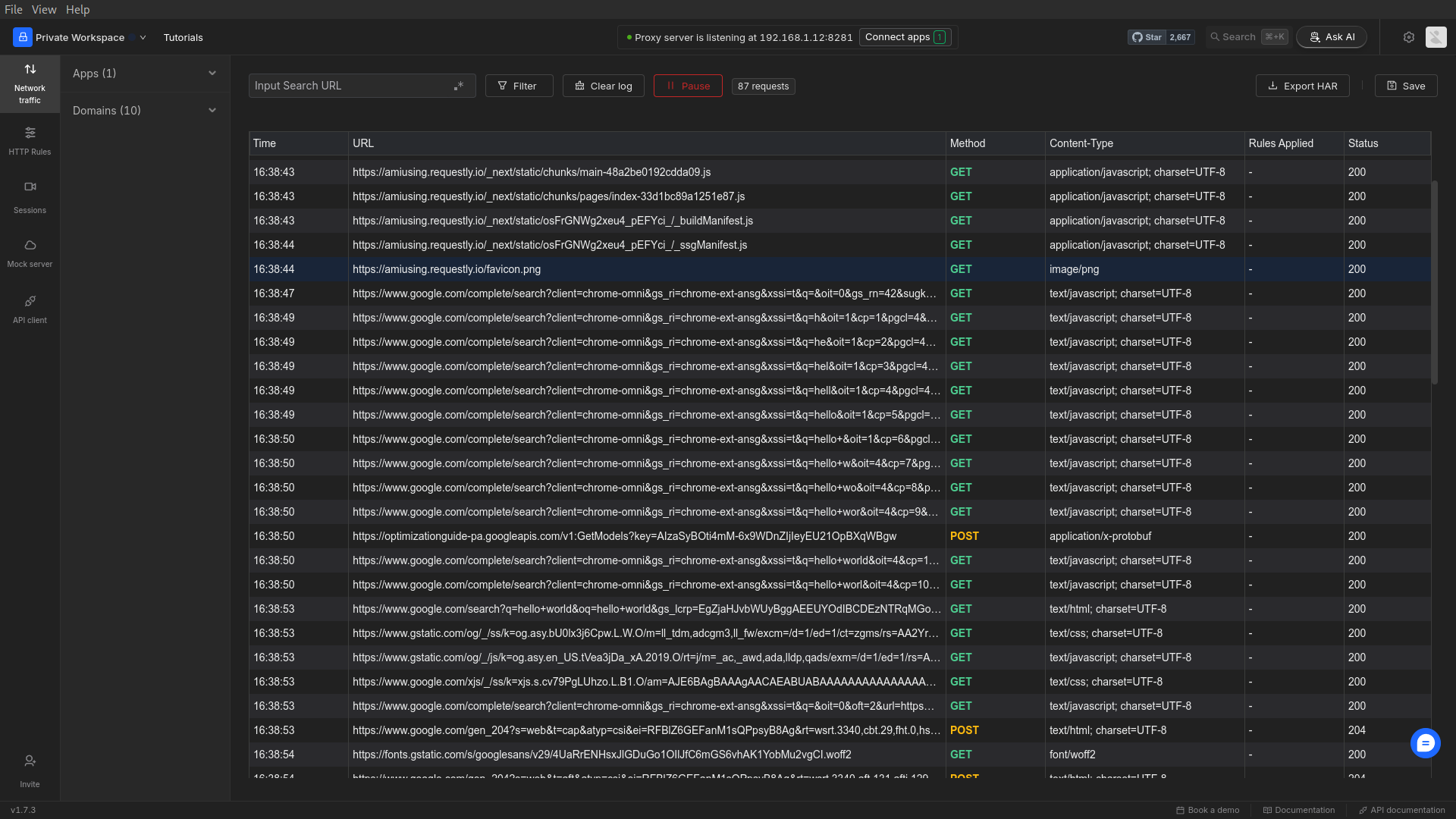Screen dimensions: 1456x819
Task: Click the Invite teammate icon
Action: (30, 761)
